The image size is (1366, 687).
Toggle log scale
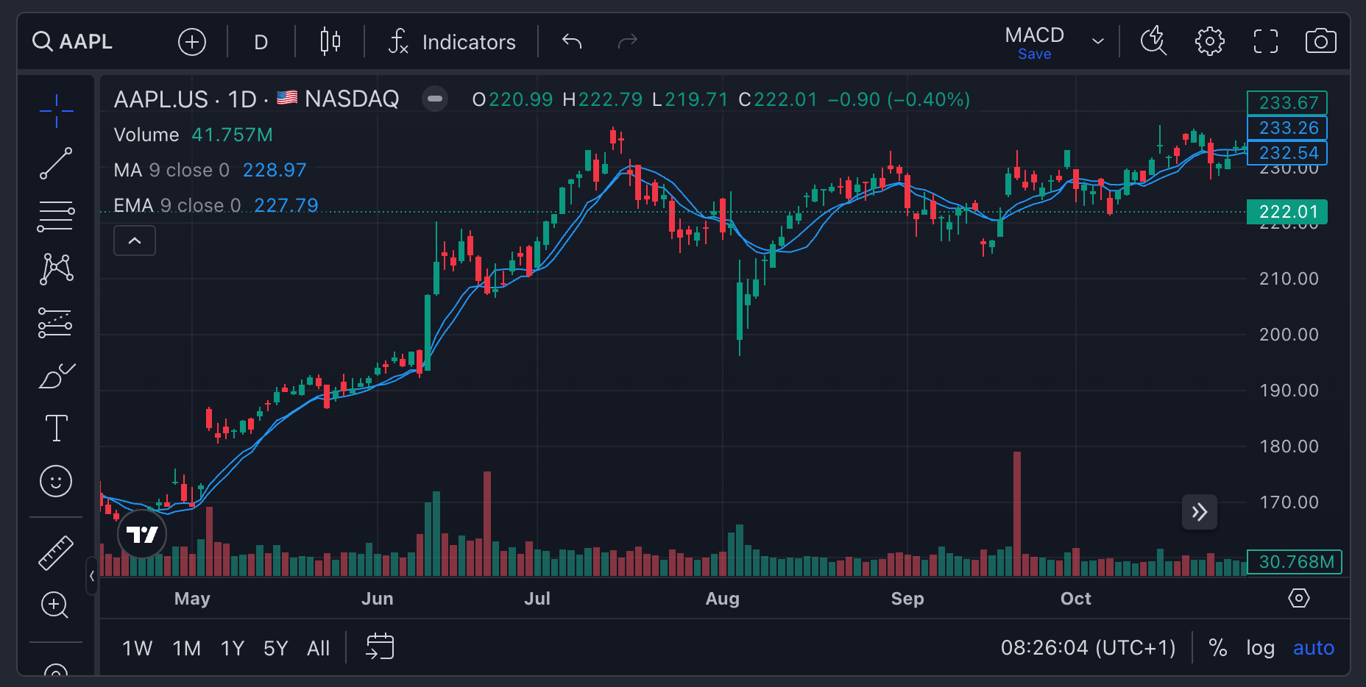click(1260, 648)
